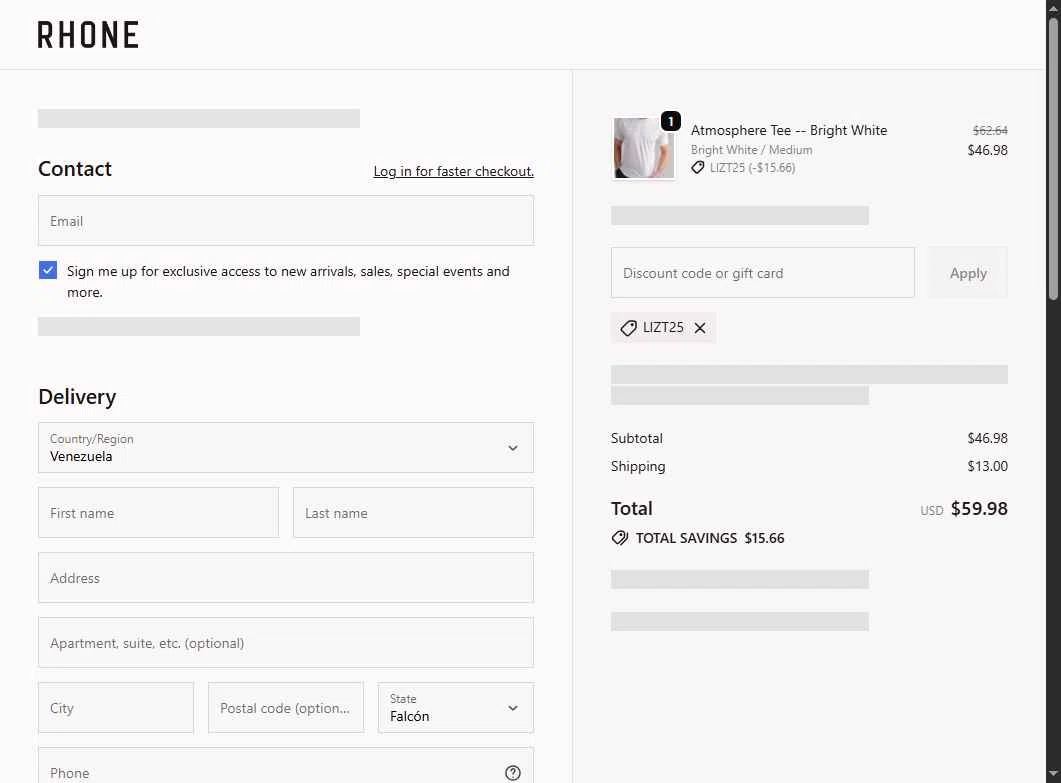
Task: Focus the Email input field
Action: click(x=286, y=221)
